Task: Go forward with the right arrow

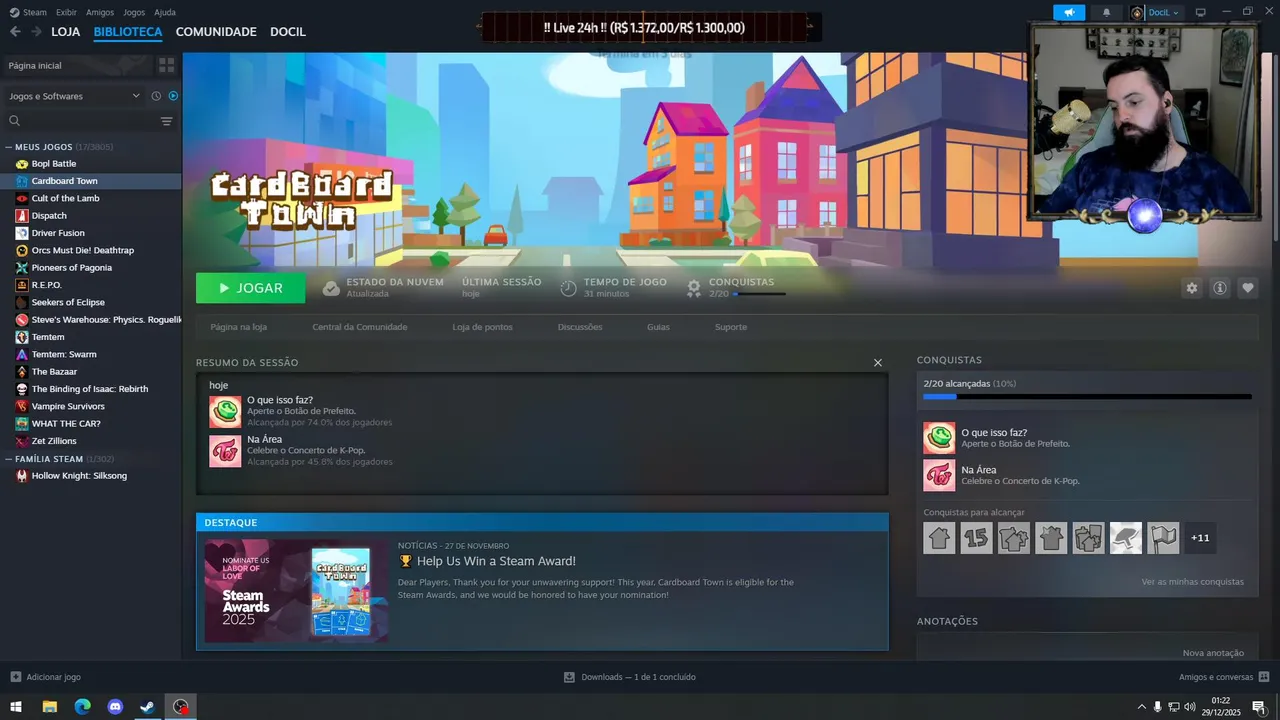Action: point(36,32)
